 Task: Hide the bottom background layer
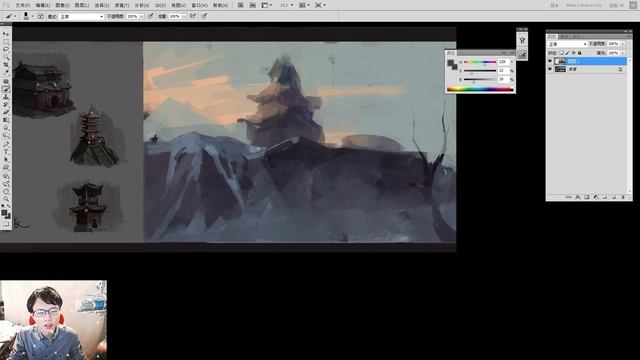(550, 69)
